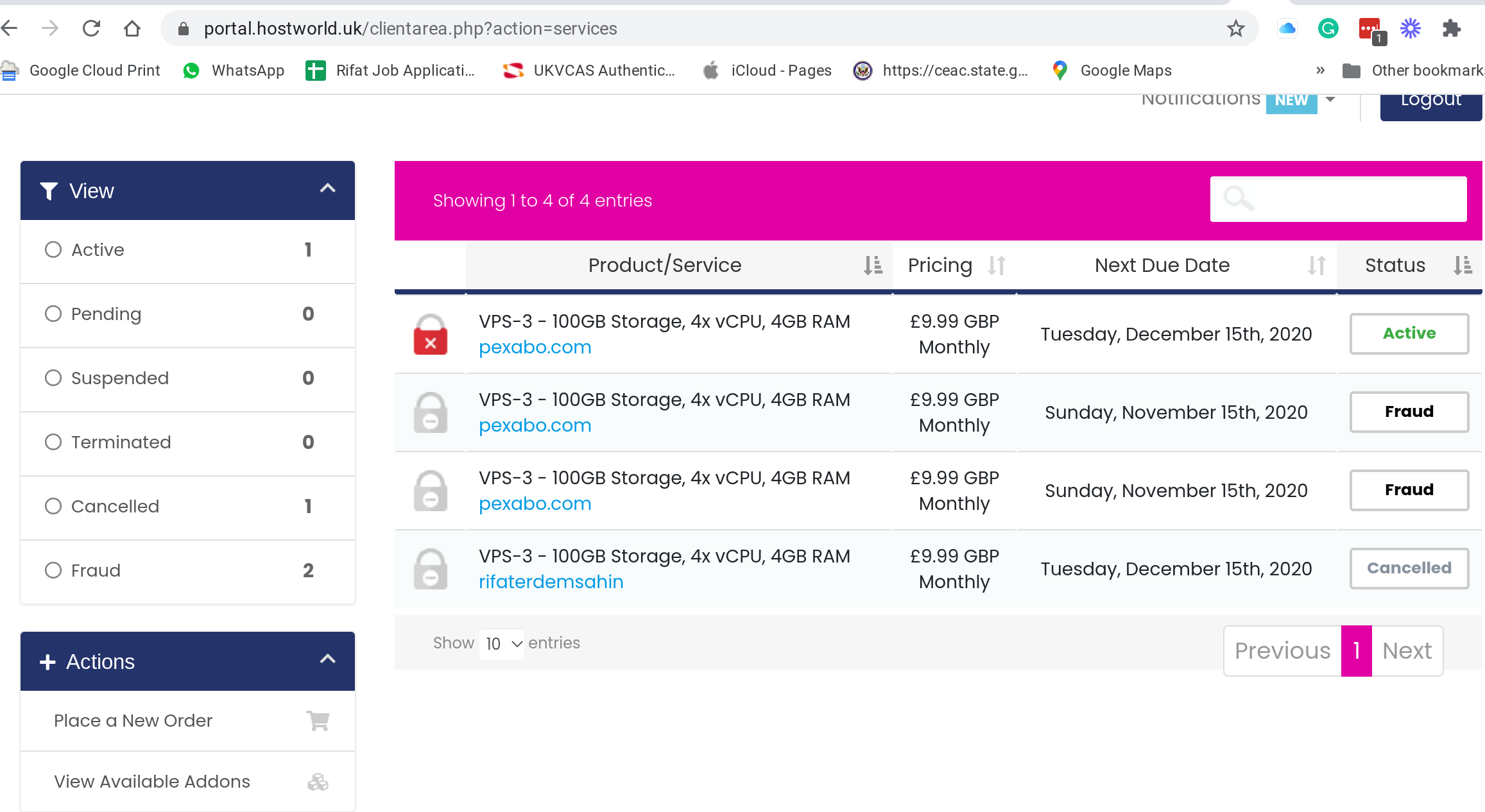1485x812 pixels.
Task: Select the Fraud filter radio button
Action: tap(53, 570)
